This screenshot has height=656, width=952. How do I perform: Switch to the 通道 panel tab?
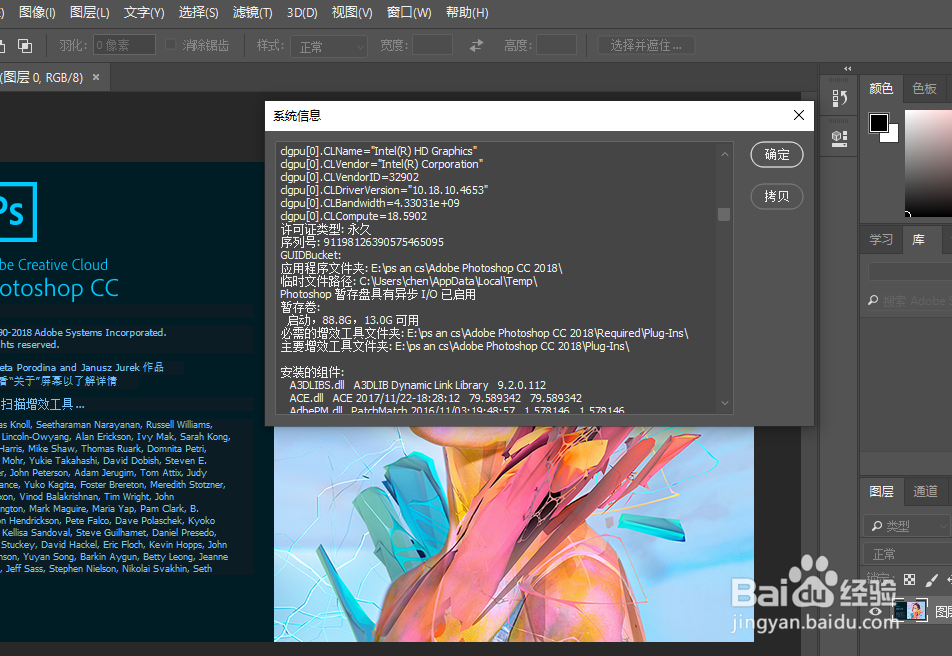click(x=925, y=491)
